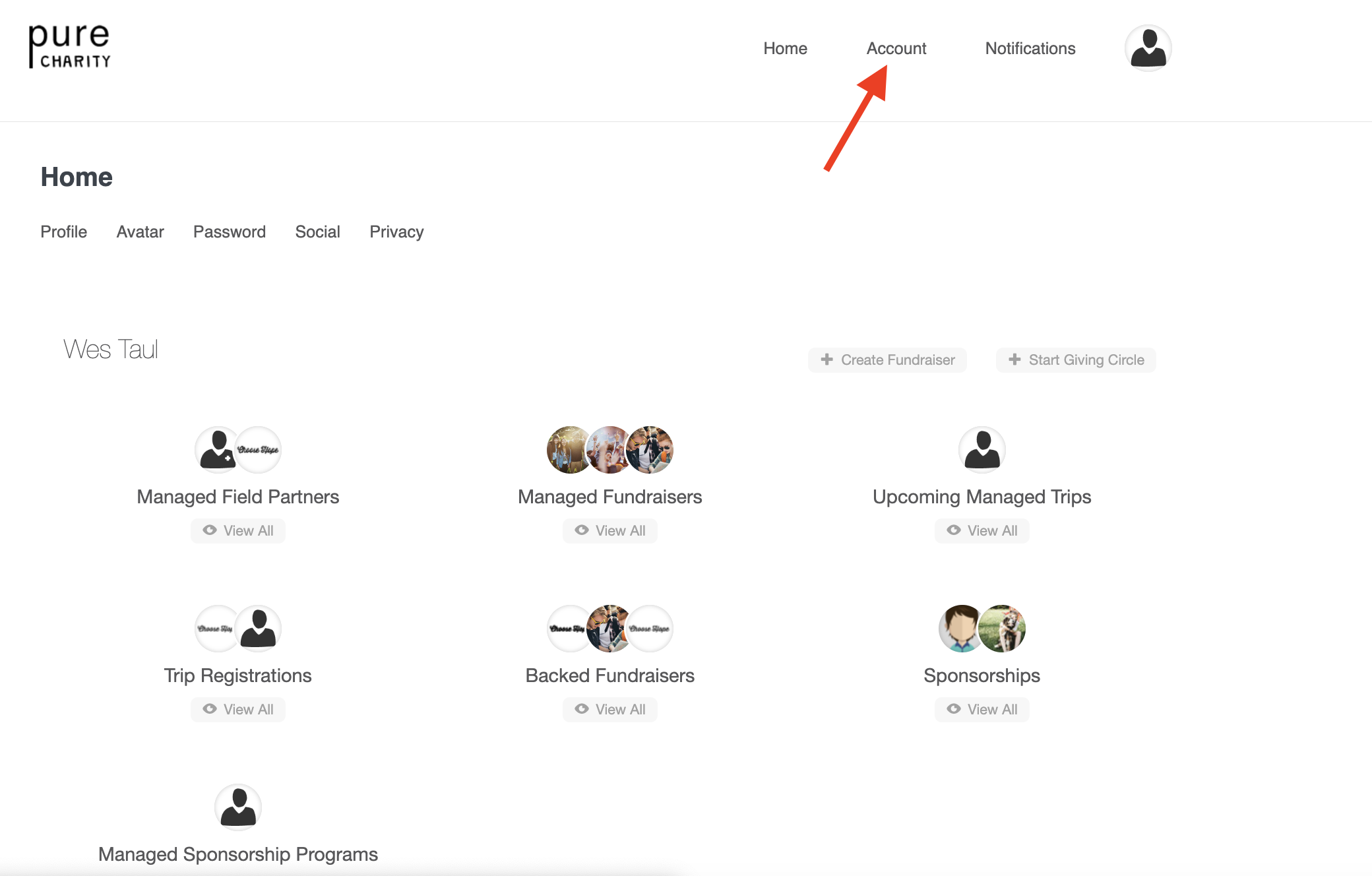Switch to the Privacy tab
The height and width of the screenshot is (876, 1372).
click(x=396, y=232)
